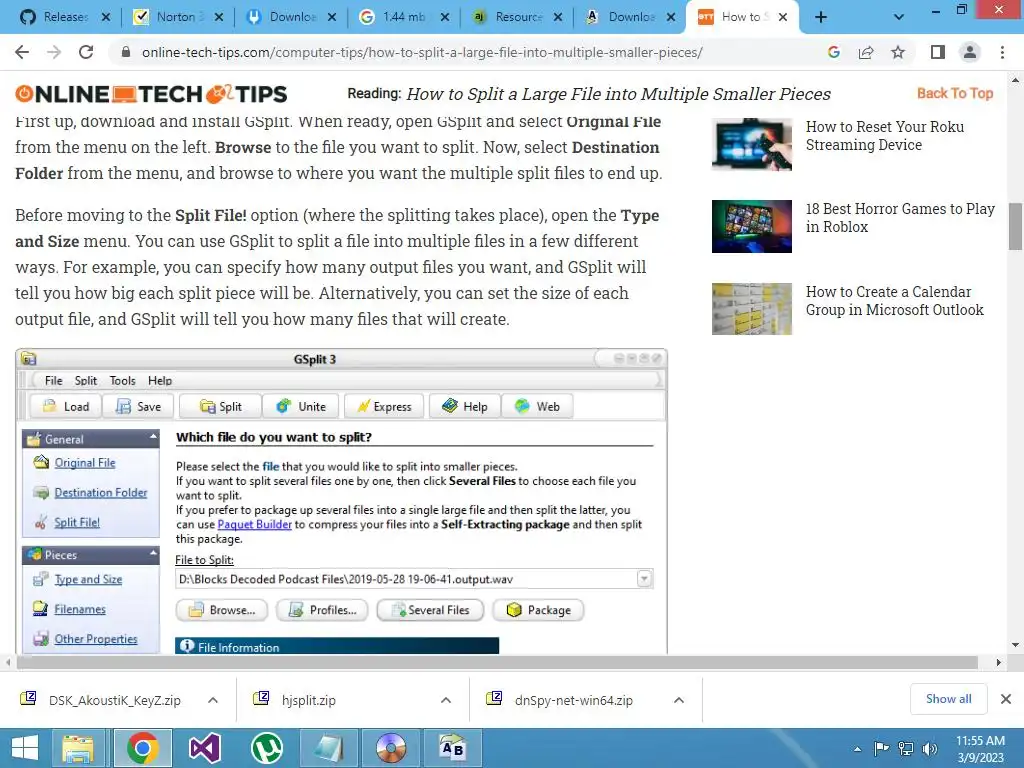Open Visual Studio from taskbar
This screenshot has width=1024, height=768.
pyautogui.click(x=205, y=748)
